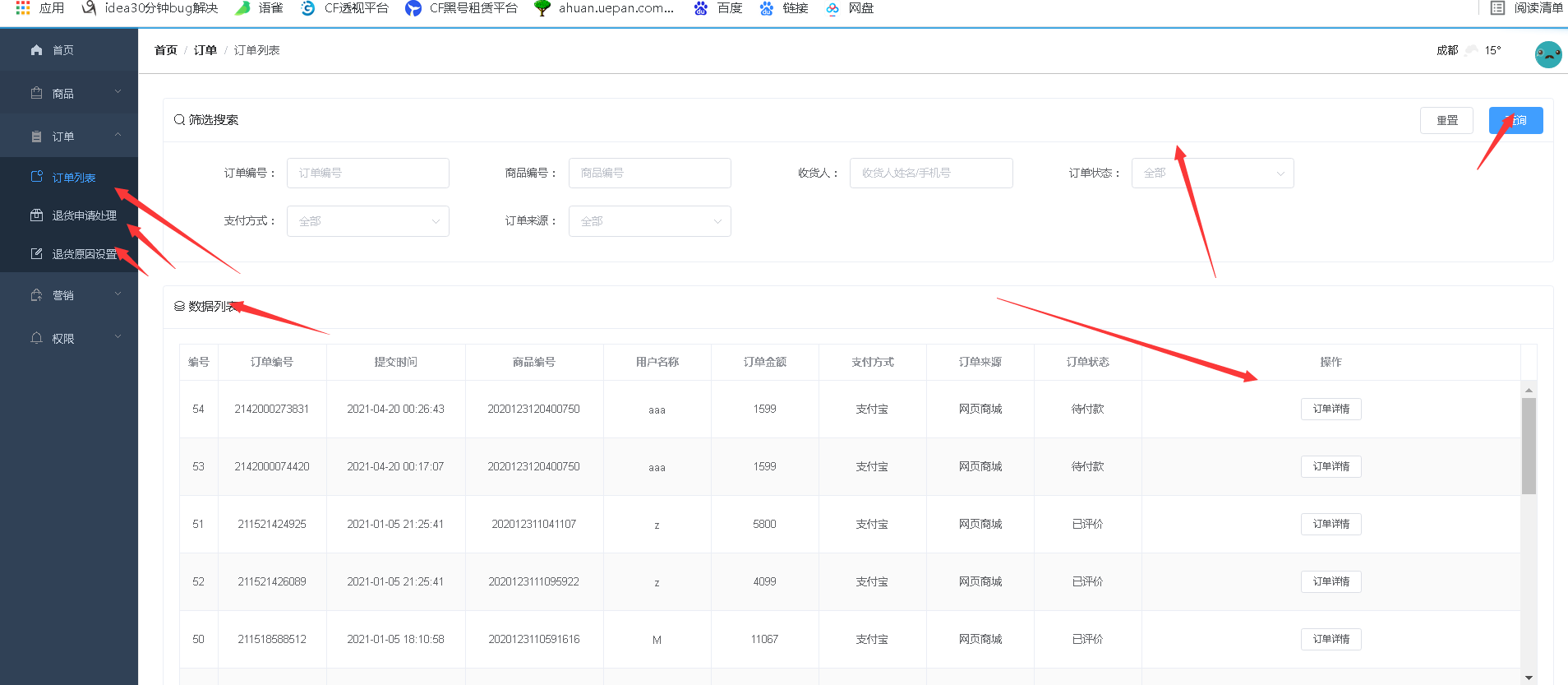
Task: Click the 退货原因设置 edit icon
Action: tap(36, 254)
